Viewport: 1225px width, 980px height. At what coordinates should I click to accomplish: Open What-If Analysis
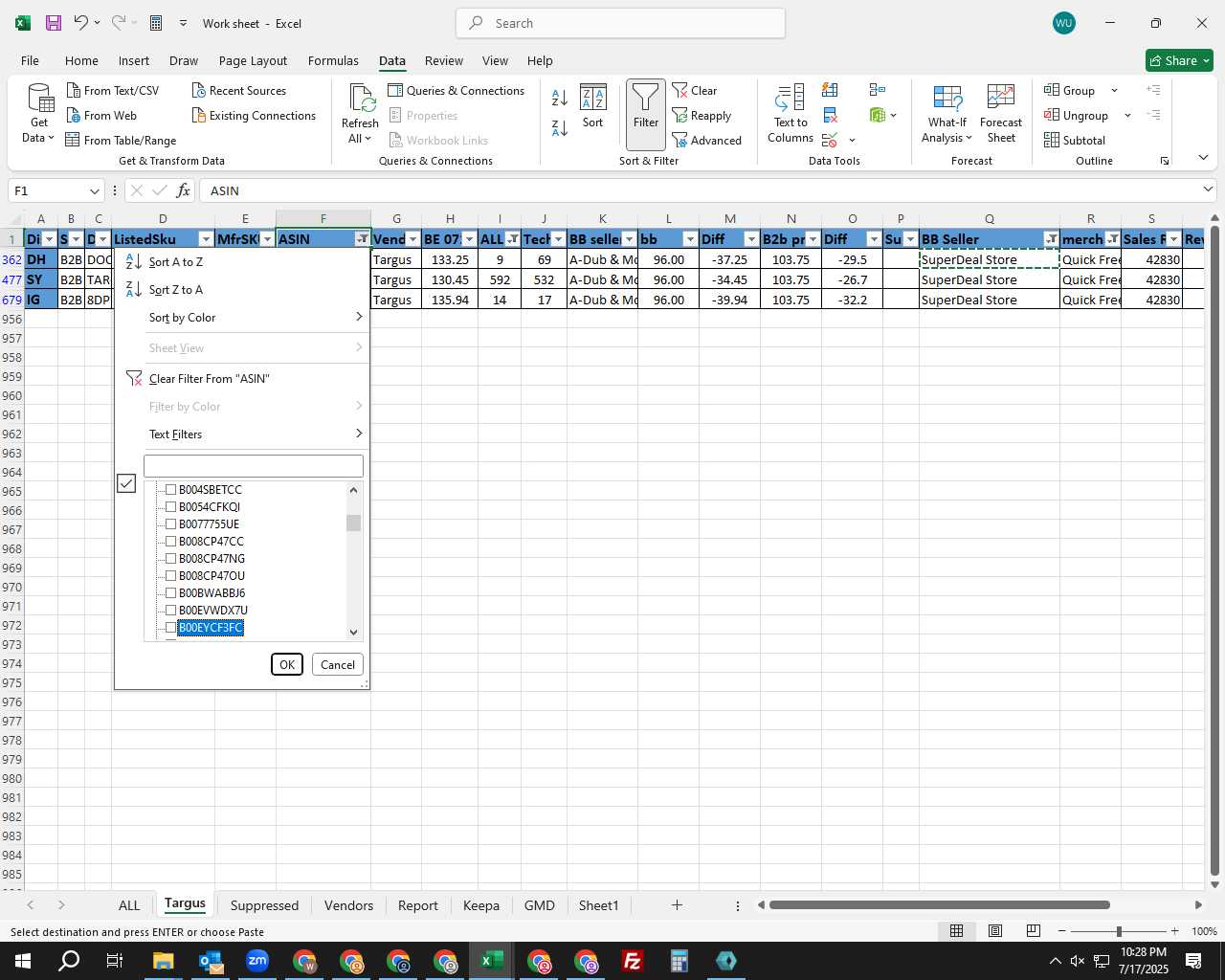(x=947, y=114)
